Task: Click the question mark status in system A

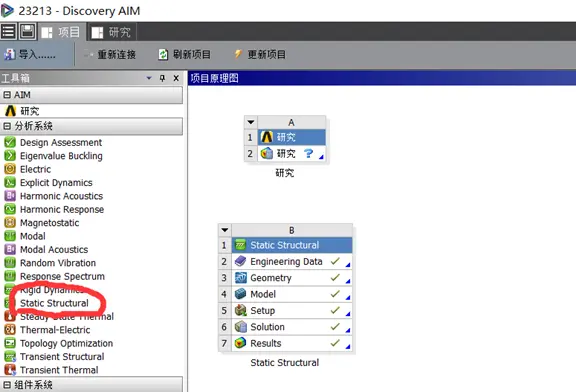Action: tap(309, 153)
